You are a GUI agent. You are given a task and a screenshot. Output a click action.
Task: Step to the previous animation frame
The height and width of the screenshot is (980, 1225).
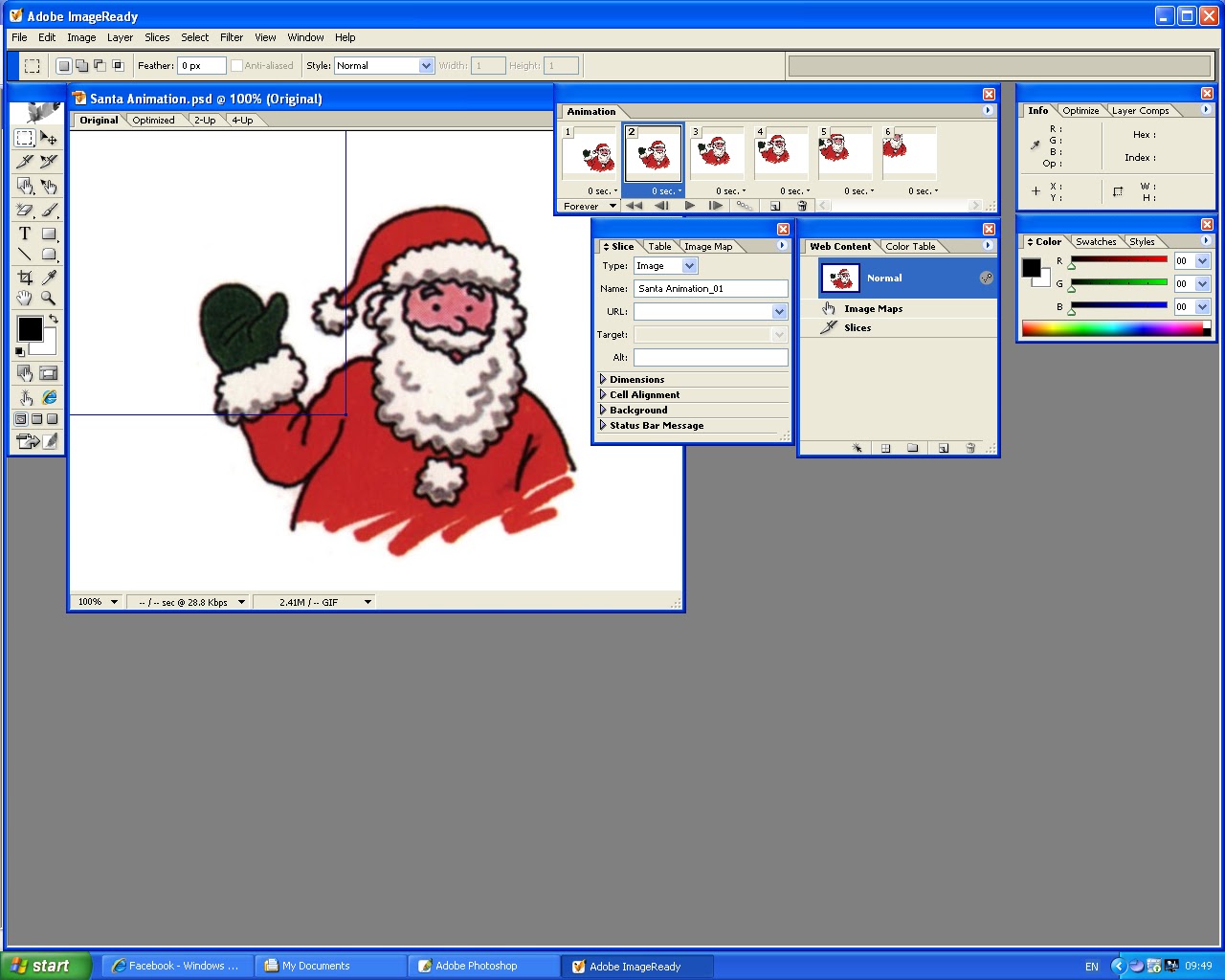pyautogui.click(x=661, y=206)
